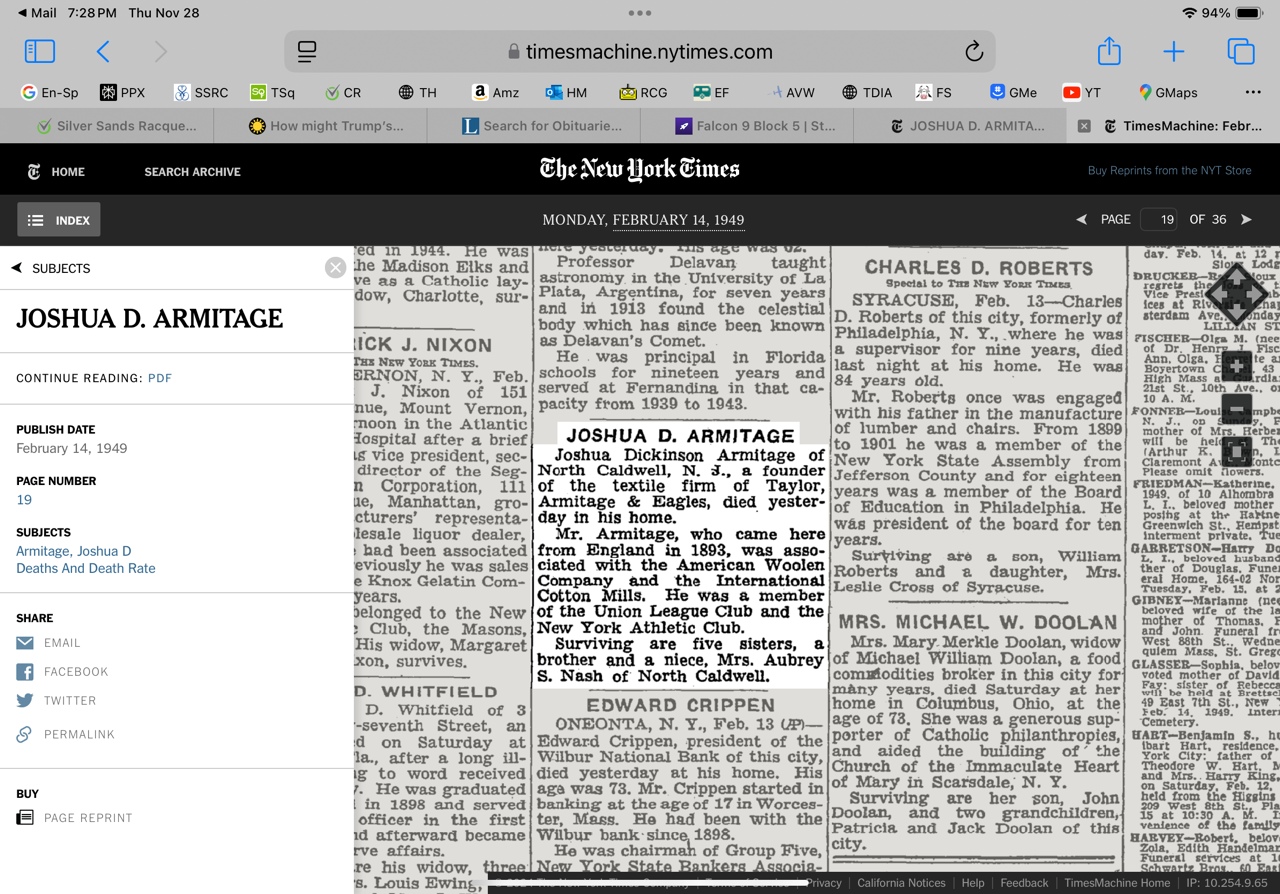Click the timesmachine.nytimes.com address field
This screenshot has width=1280, height=894.
640,51
